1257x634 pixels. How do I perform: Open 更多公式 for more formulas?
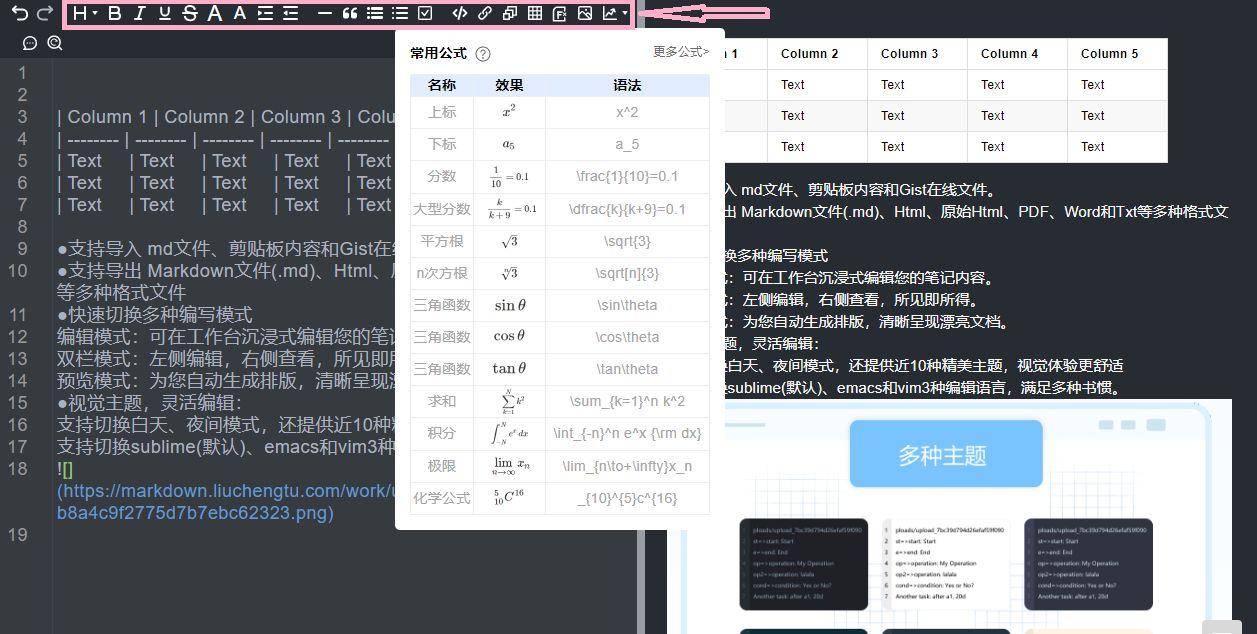[x=681, y=51]
